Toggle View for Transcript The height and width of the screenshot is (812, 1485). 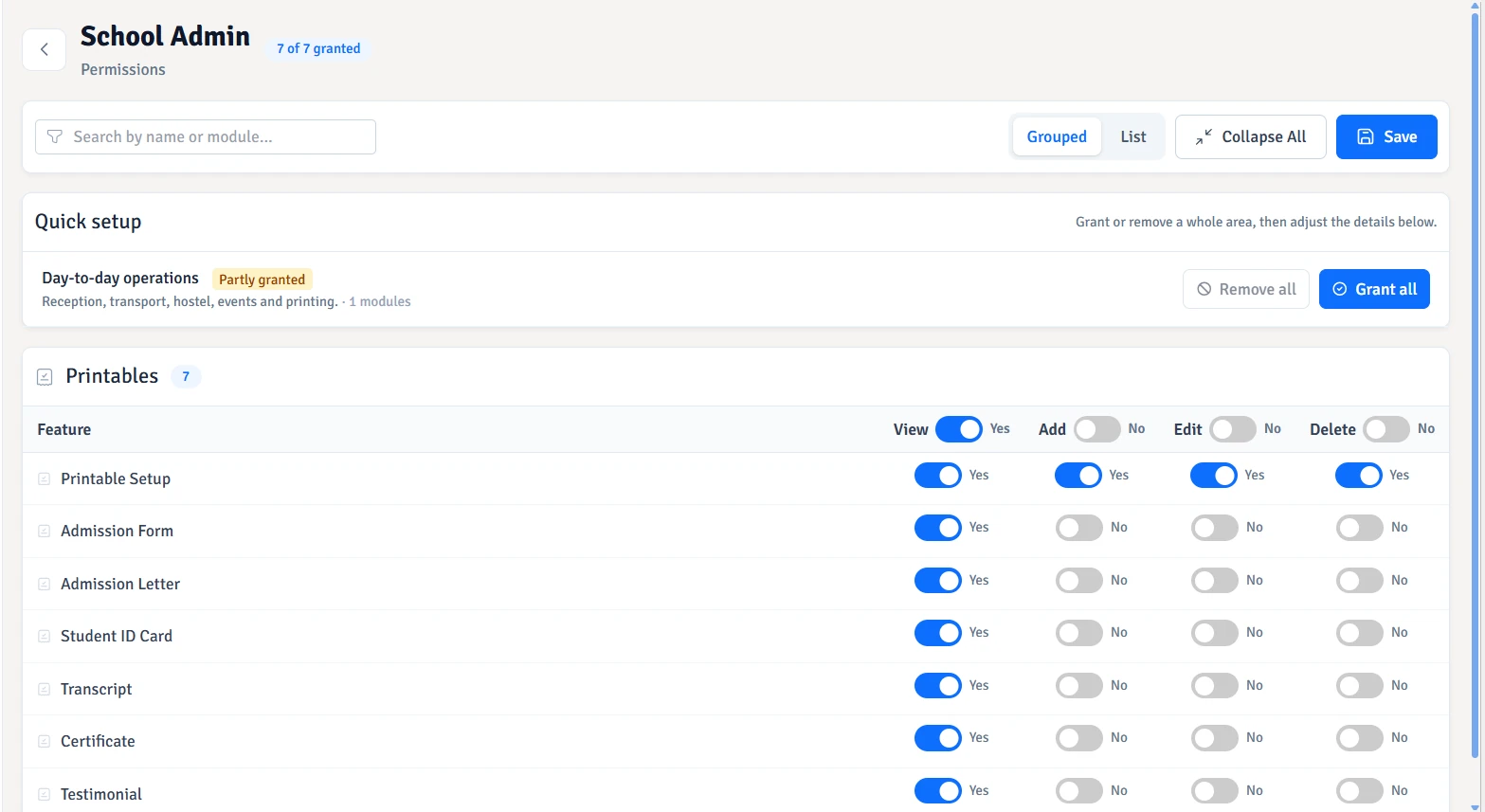[938, 686]
